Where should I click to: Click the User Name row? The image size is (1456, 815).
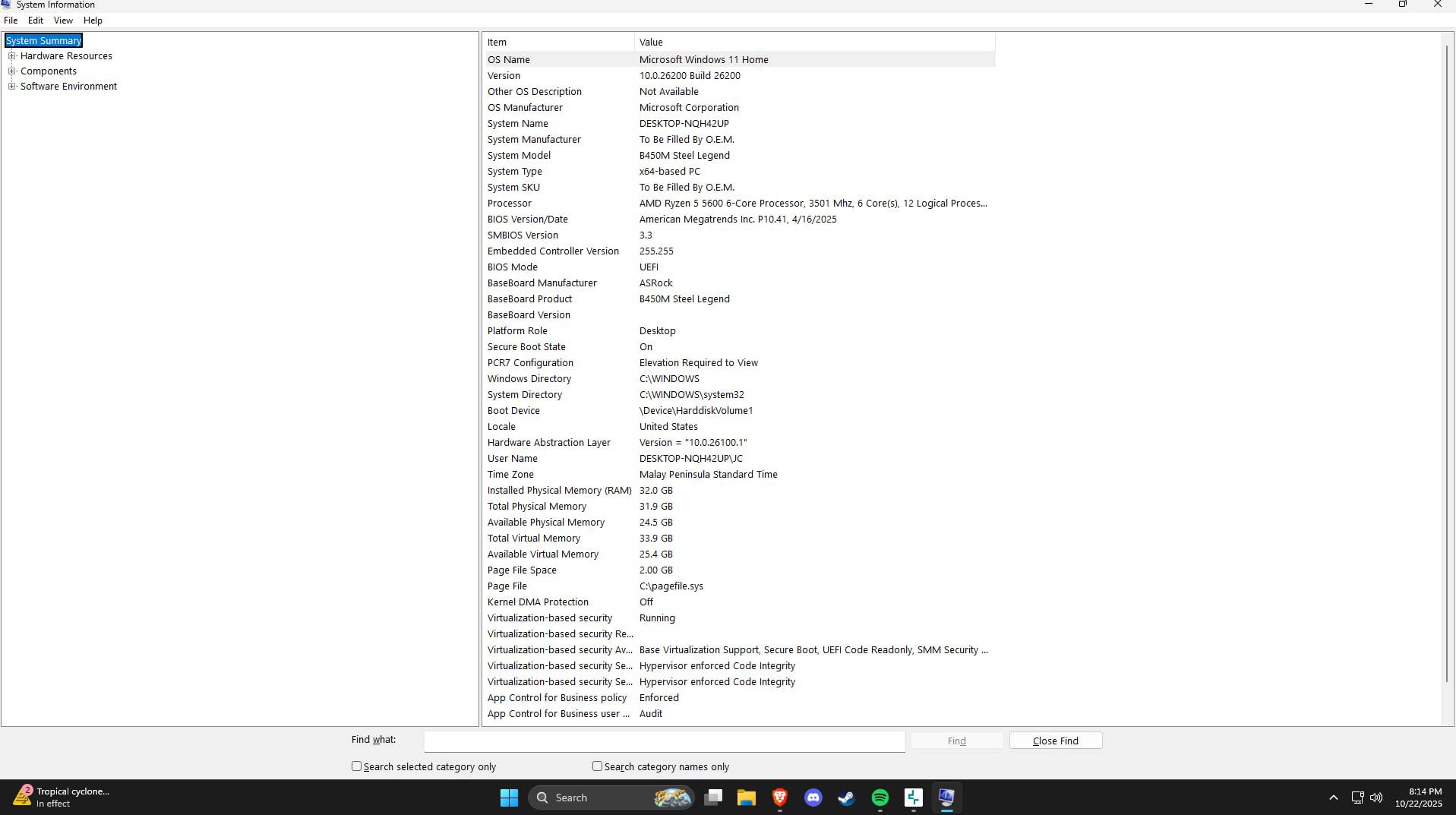pos(739,459)
